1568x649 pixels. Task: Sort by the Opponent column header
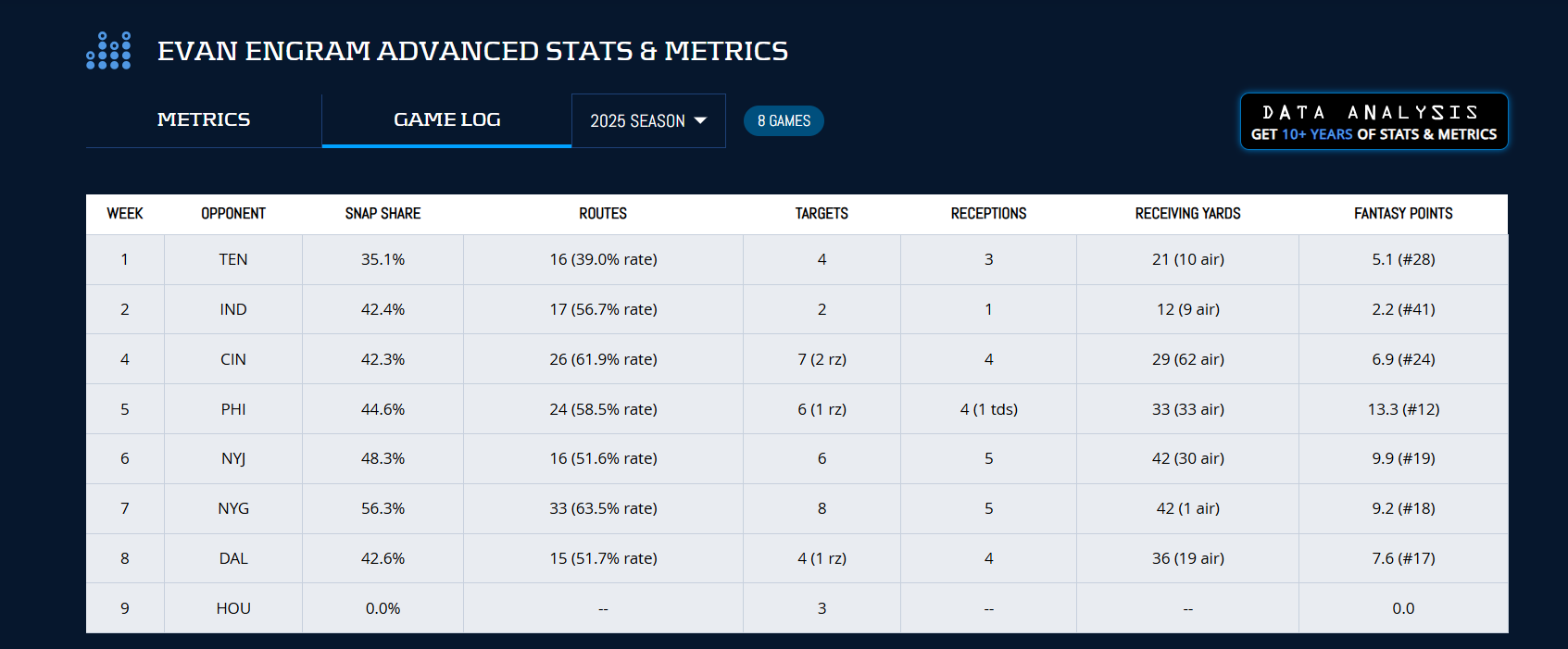233,214
